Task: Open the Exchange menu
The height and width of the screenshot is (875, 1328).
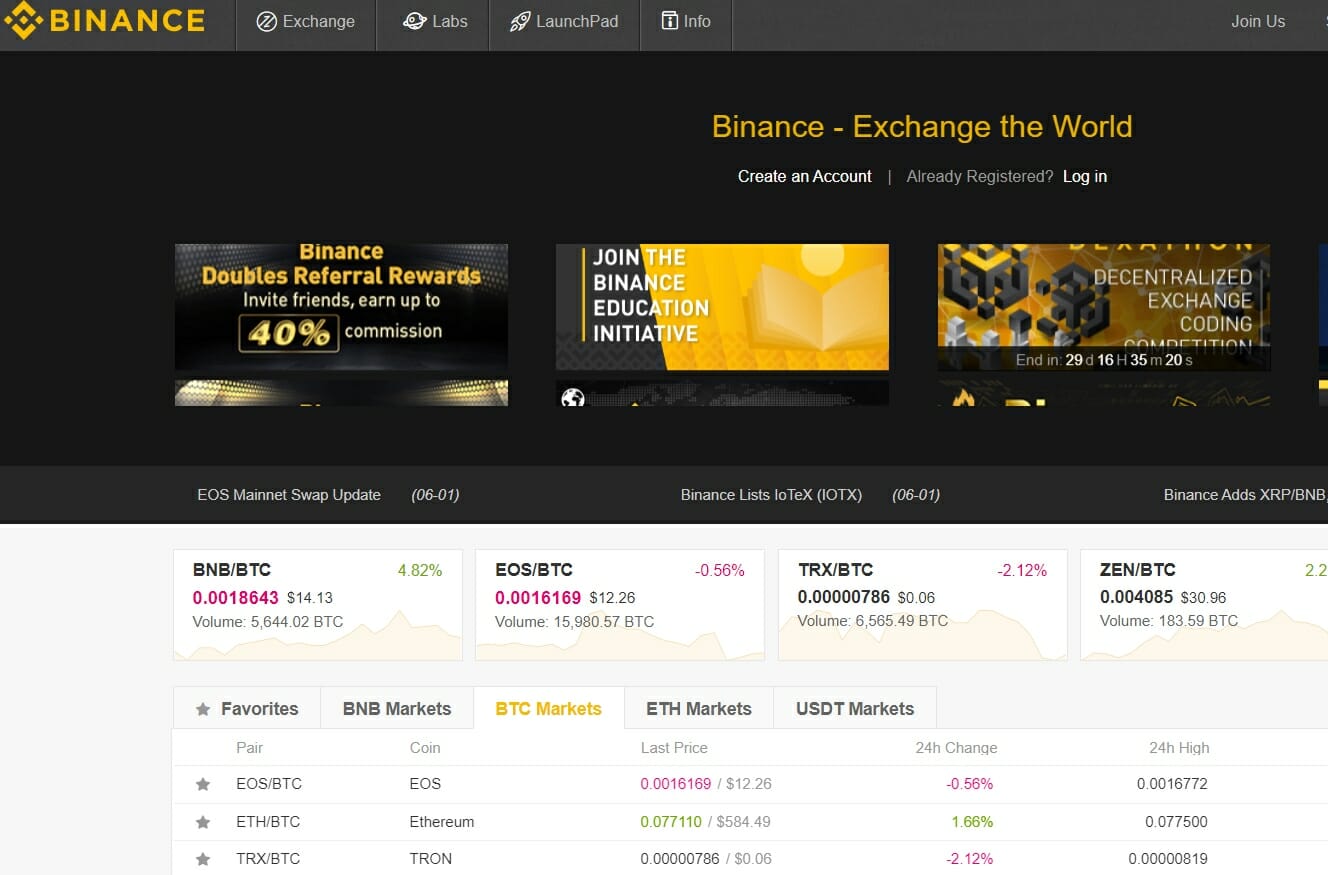Action: coord(306,22)
